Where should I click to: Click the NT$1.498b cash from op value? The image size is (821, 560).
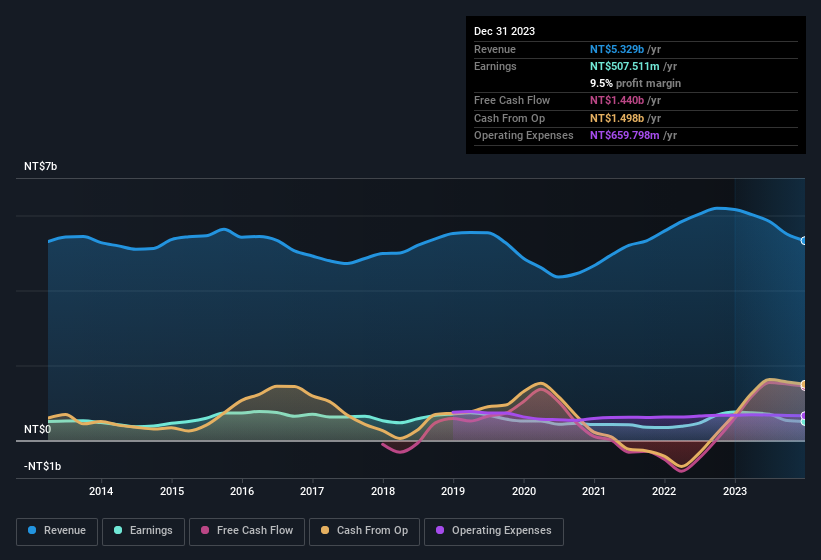point(617,118)
